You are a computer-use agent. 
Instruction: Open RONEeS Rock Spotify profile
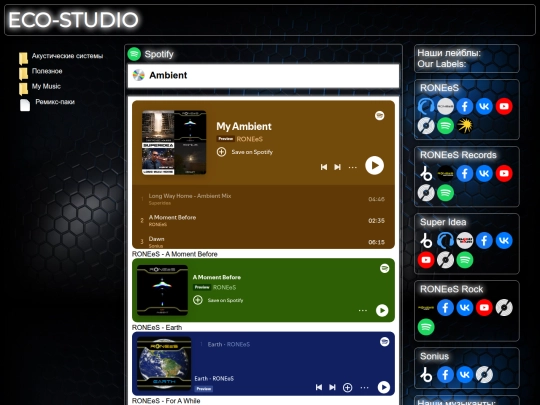[x=426, y=327]
